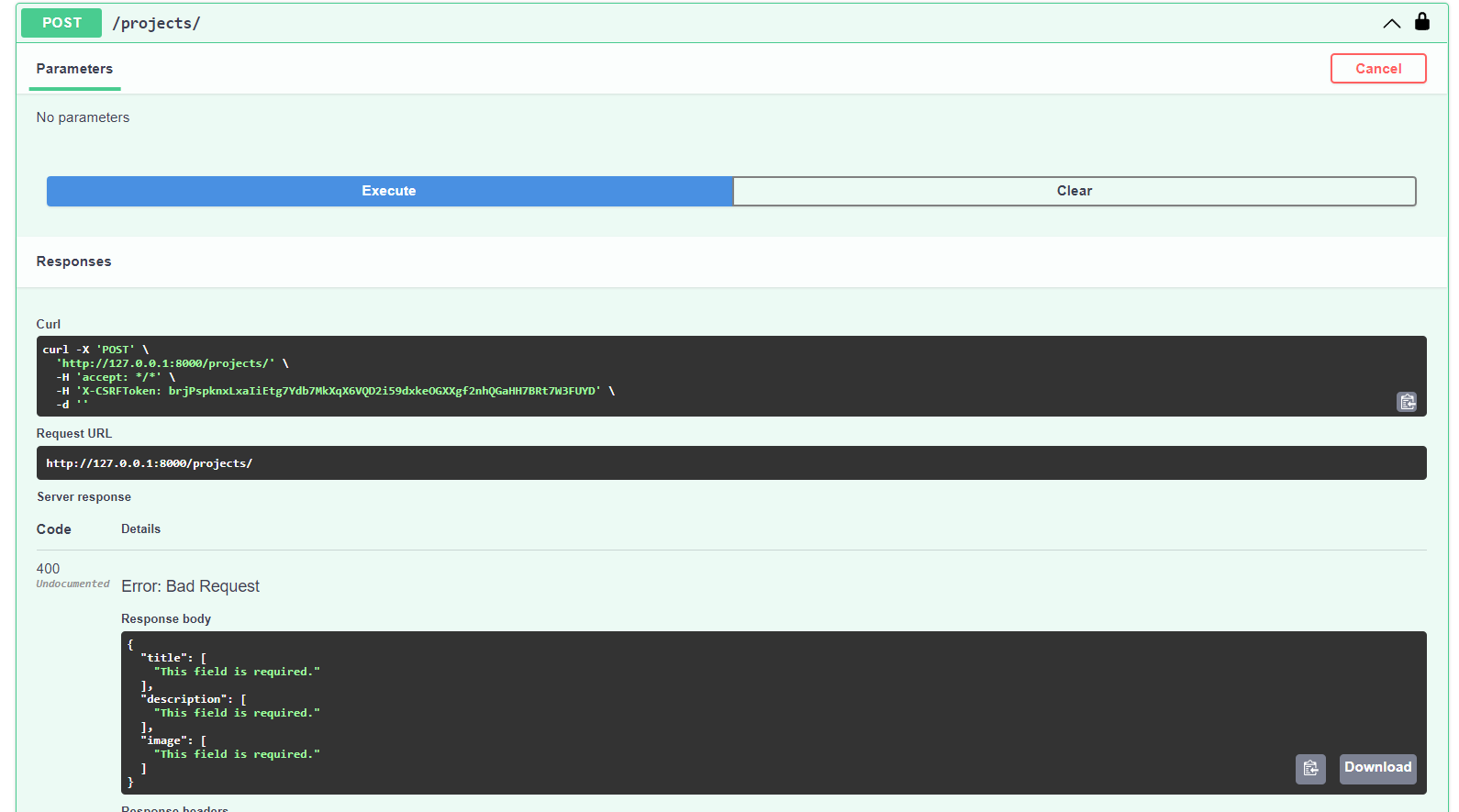Clear the request results

point(1075,191)
